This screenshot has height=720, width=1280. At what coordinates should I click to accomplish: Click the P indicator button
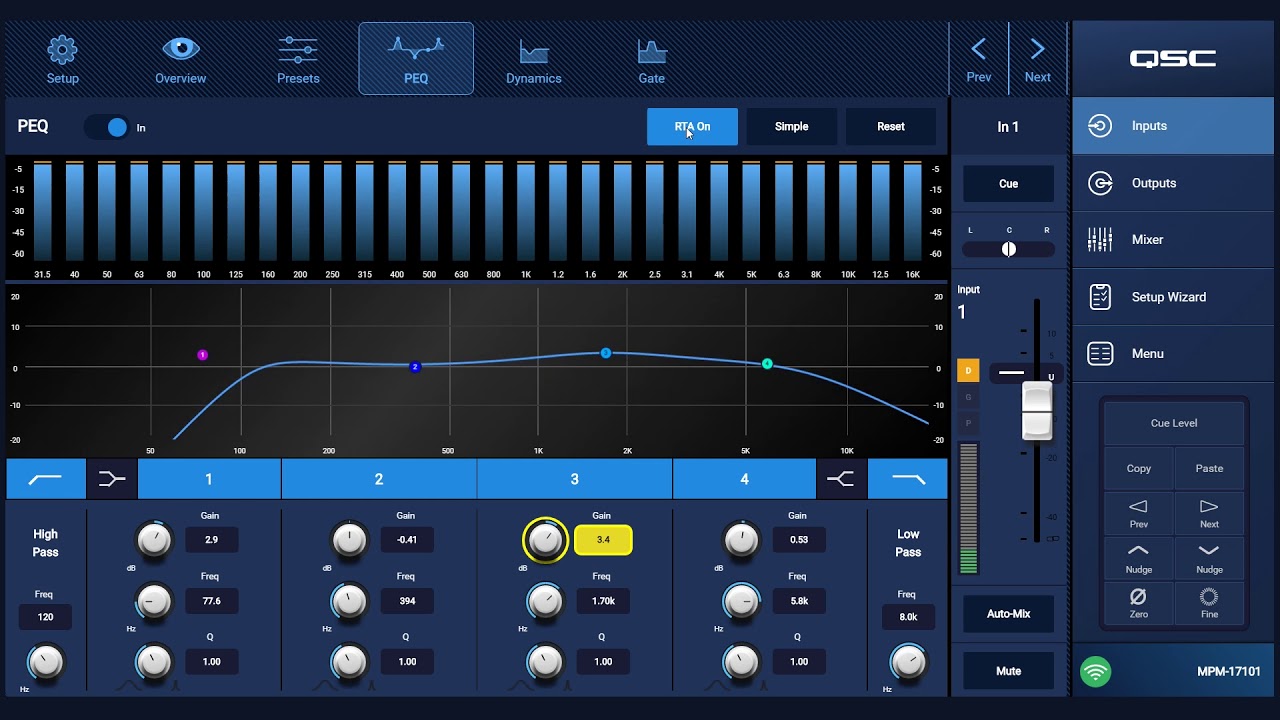click(x=968, y=423)
